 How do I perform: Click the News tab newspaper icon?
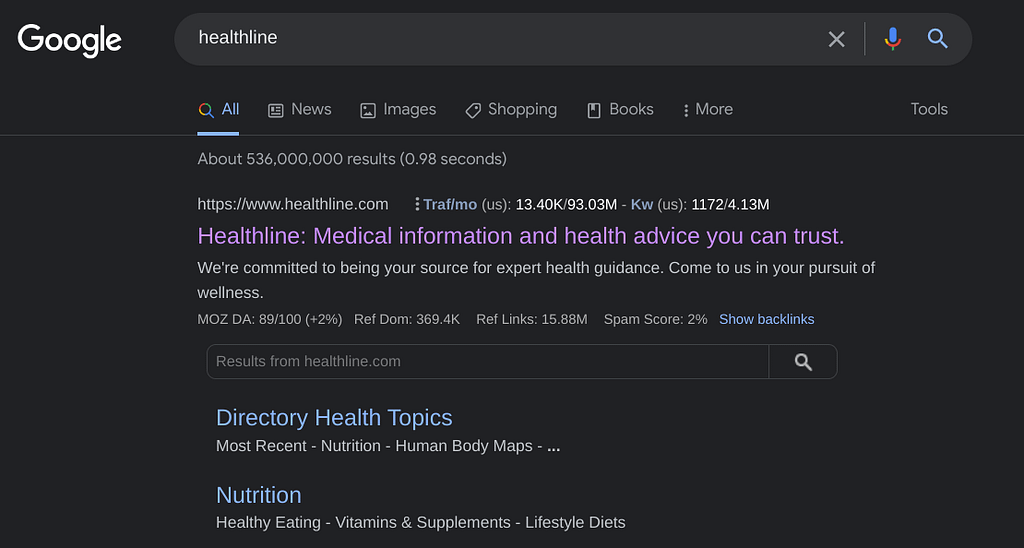[x=276, y=110]
